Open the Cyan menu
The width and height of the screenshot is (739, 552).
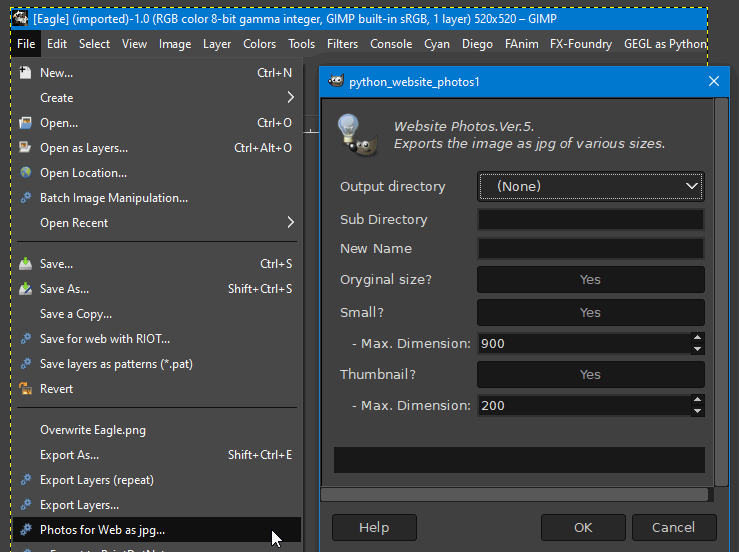[x=437, y=44]
